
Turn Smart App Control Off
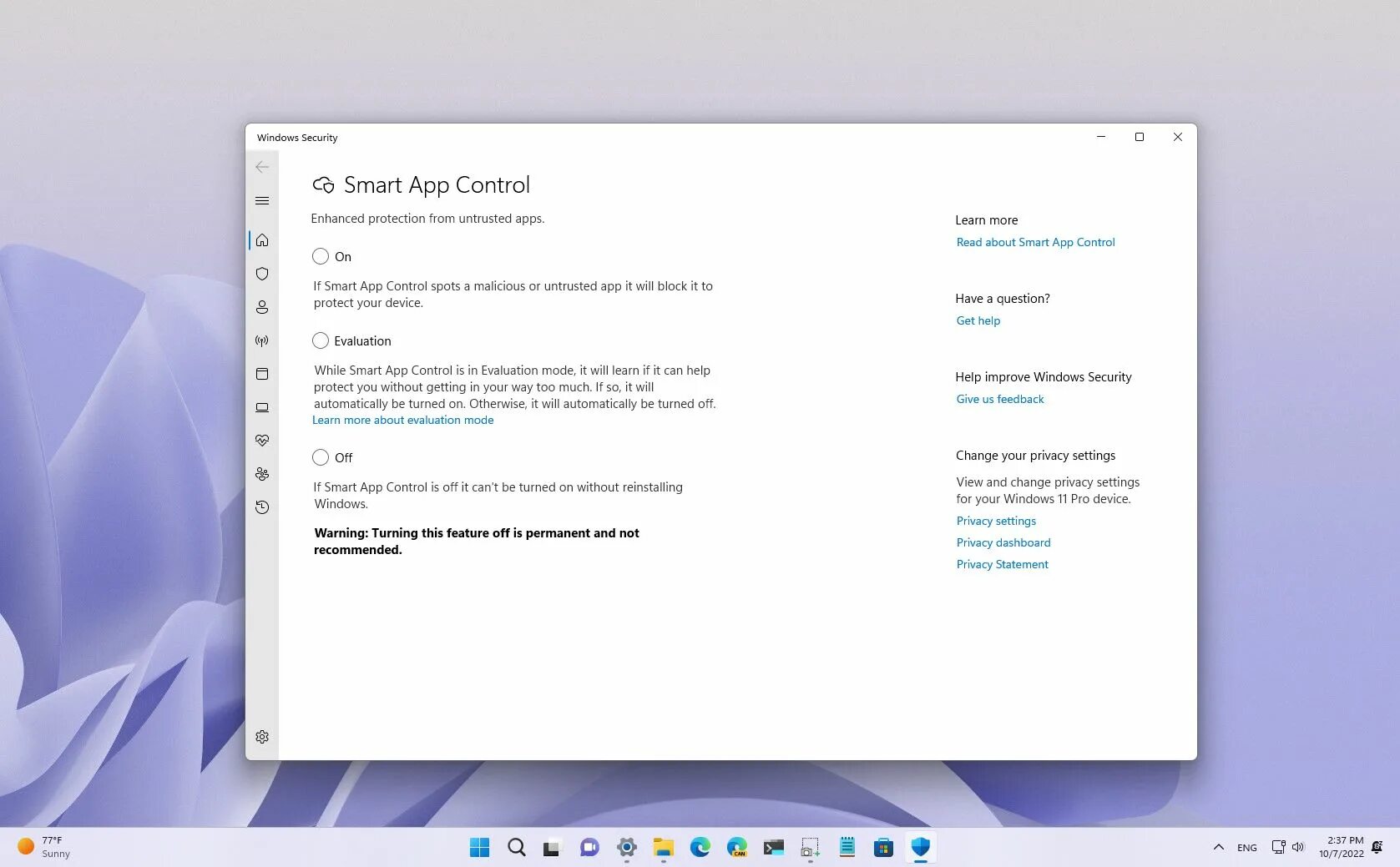tap(320, 457)
